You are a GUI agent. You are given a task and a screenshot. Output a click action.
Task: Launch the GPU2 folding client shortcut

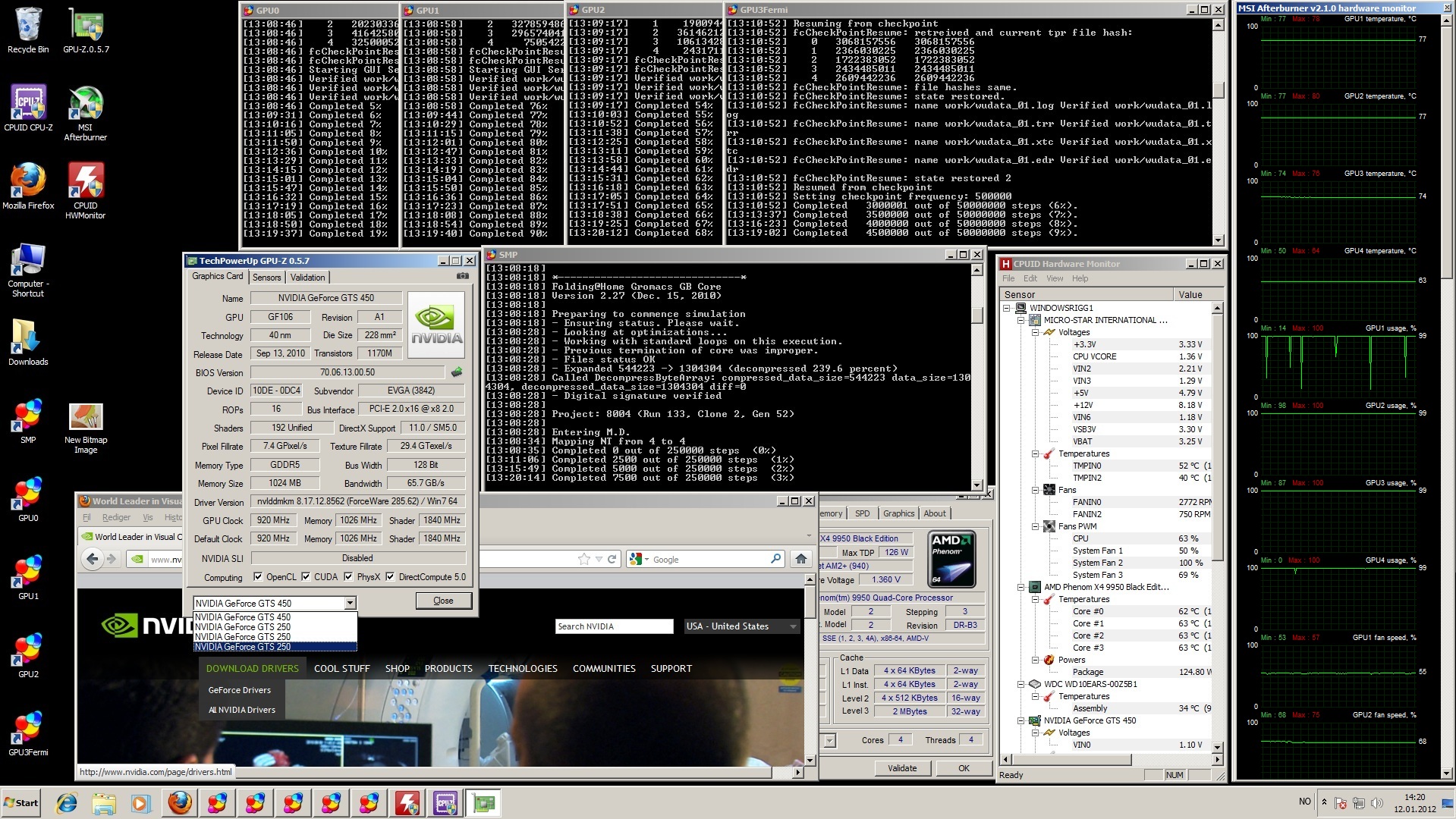click(28, 655)
